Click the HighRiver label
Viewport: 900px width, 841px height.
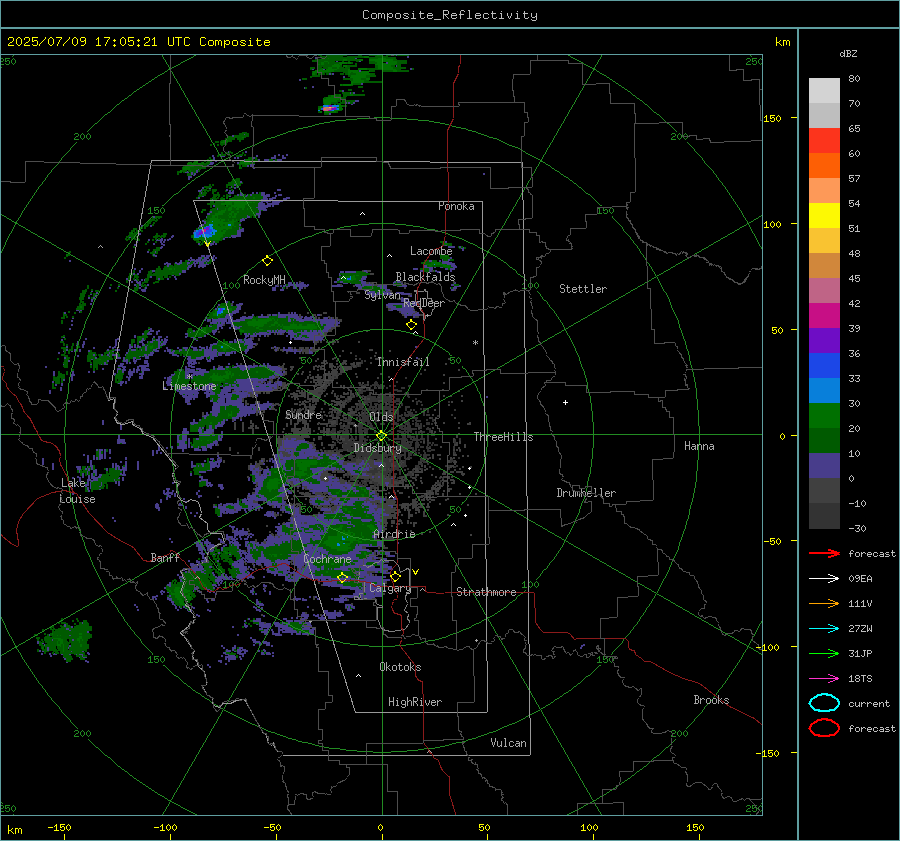coord(415,702)
